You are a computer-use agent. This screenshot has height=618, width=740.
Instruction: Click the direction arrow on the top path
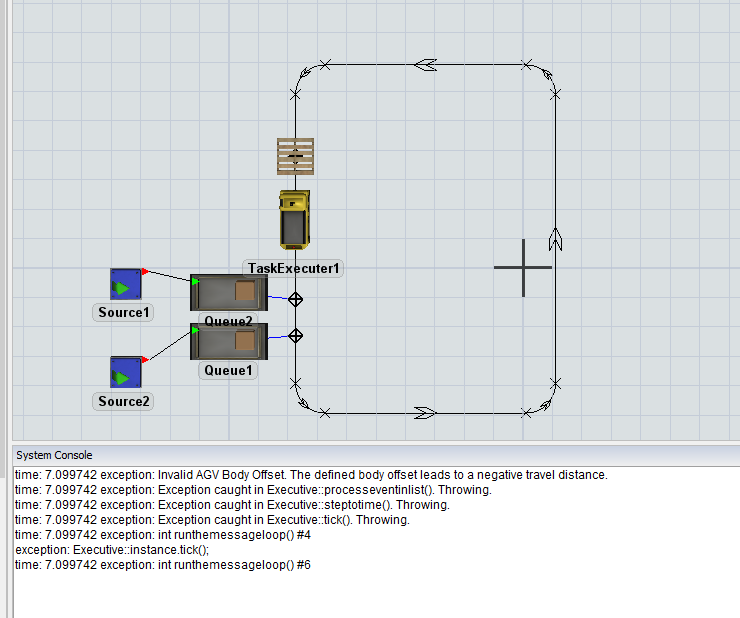tap(426, 65)
